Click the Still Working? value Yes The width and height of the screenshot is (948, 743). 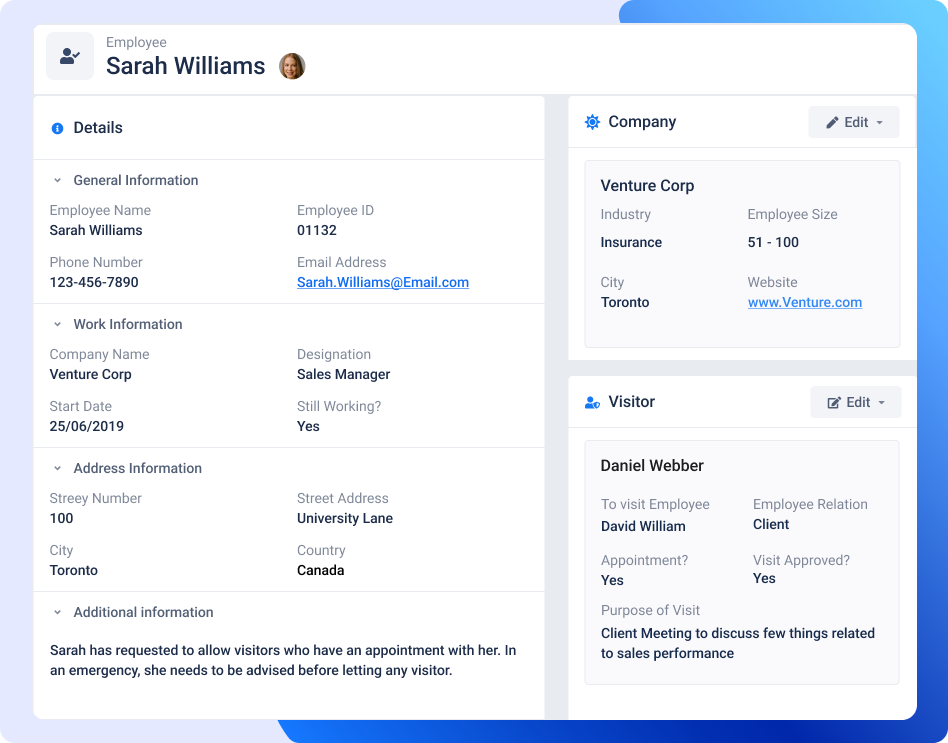[308, 426]
